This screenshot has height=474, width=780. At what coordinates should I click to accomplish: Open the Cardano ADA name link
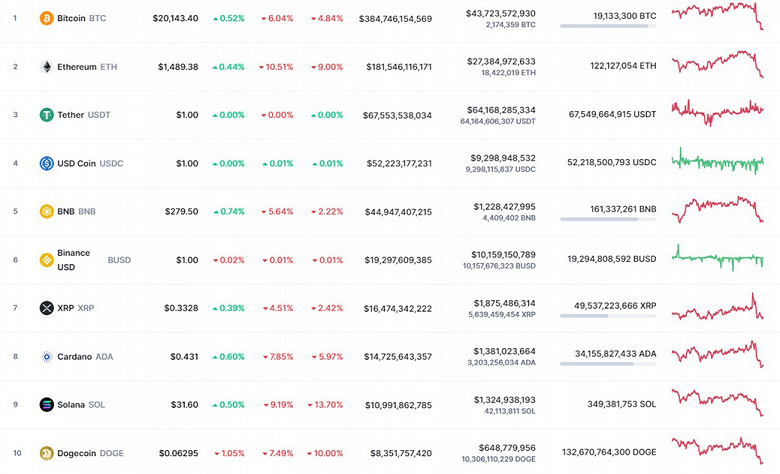tap(75, 356)
